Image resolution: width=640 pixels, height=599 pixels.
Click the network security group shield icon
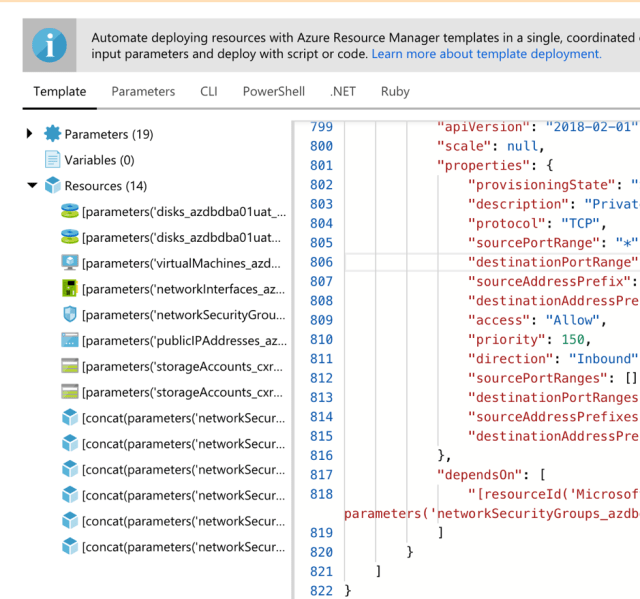pos(69,314)
